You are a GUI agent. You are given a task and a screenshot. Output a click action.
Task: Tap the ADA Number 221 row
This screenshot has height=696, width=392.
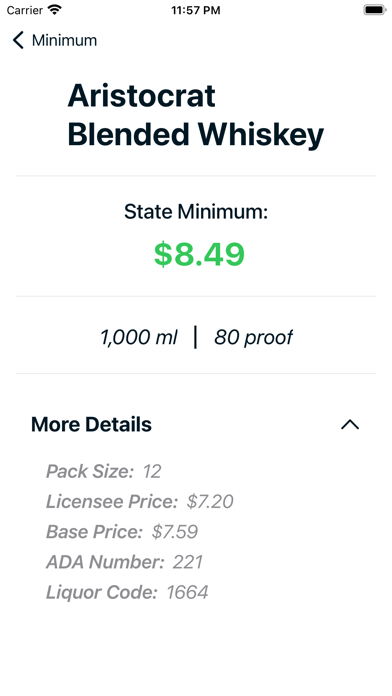click(124, 562)
